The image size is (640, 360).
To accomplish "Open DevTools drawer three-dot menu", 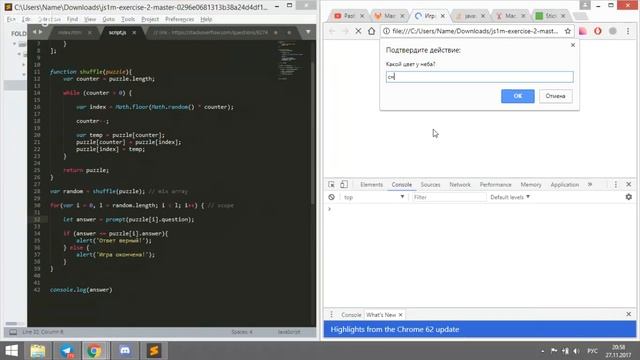I will 331,314.
